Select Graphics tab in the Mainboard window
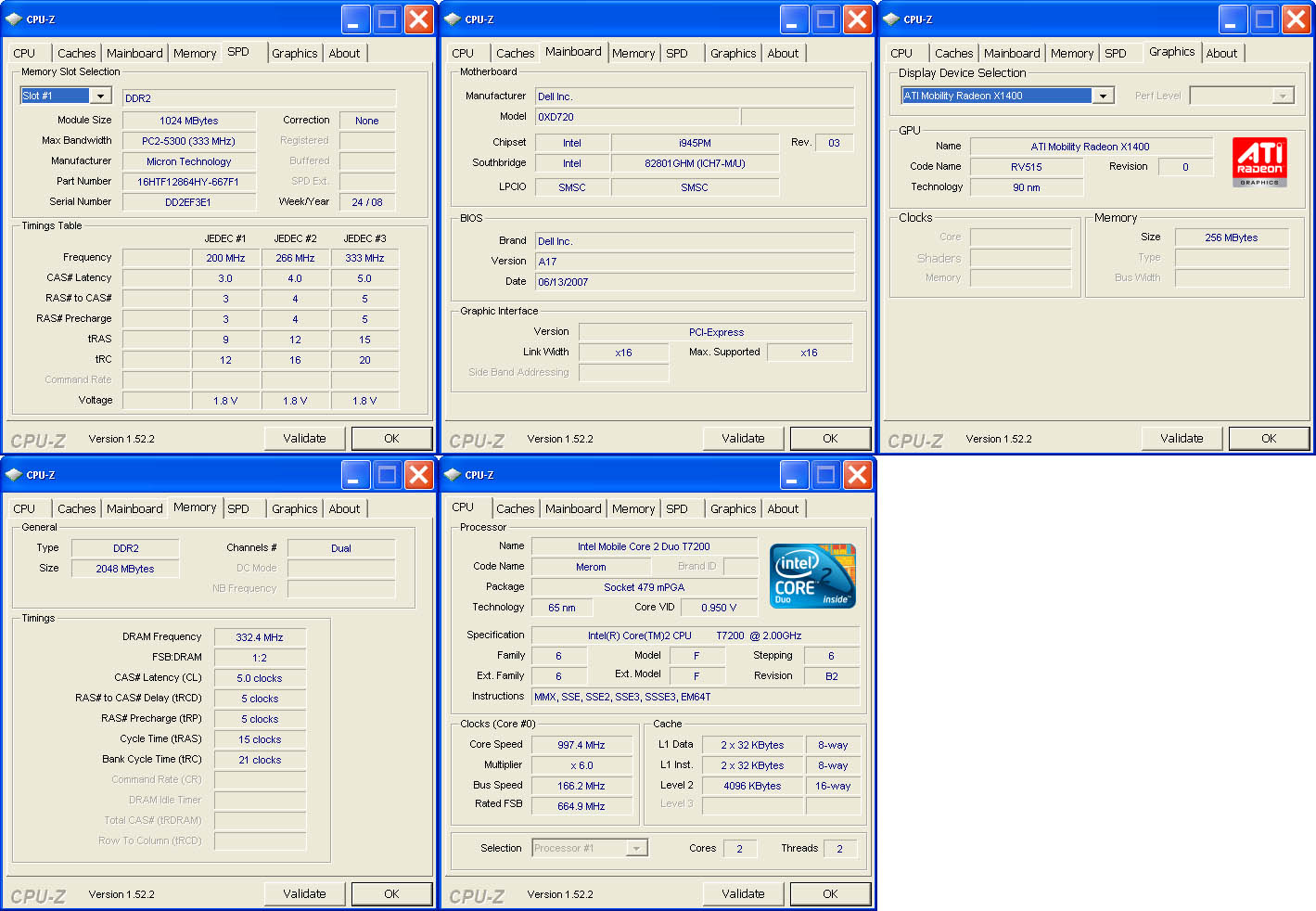Image resolution: width=1316 pixels, height=911 pixels. [x=733, y=54]
